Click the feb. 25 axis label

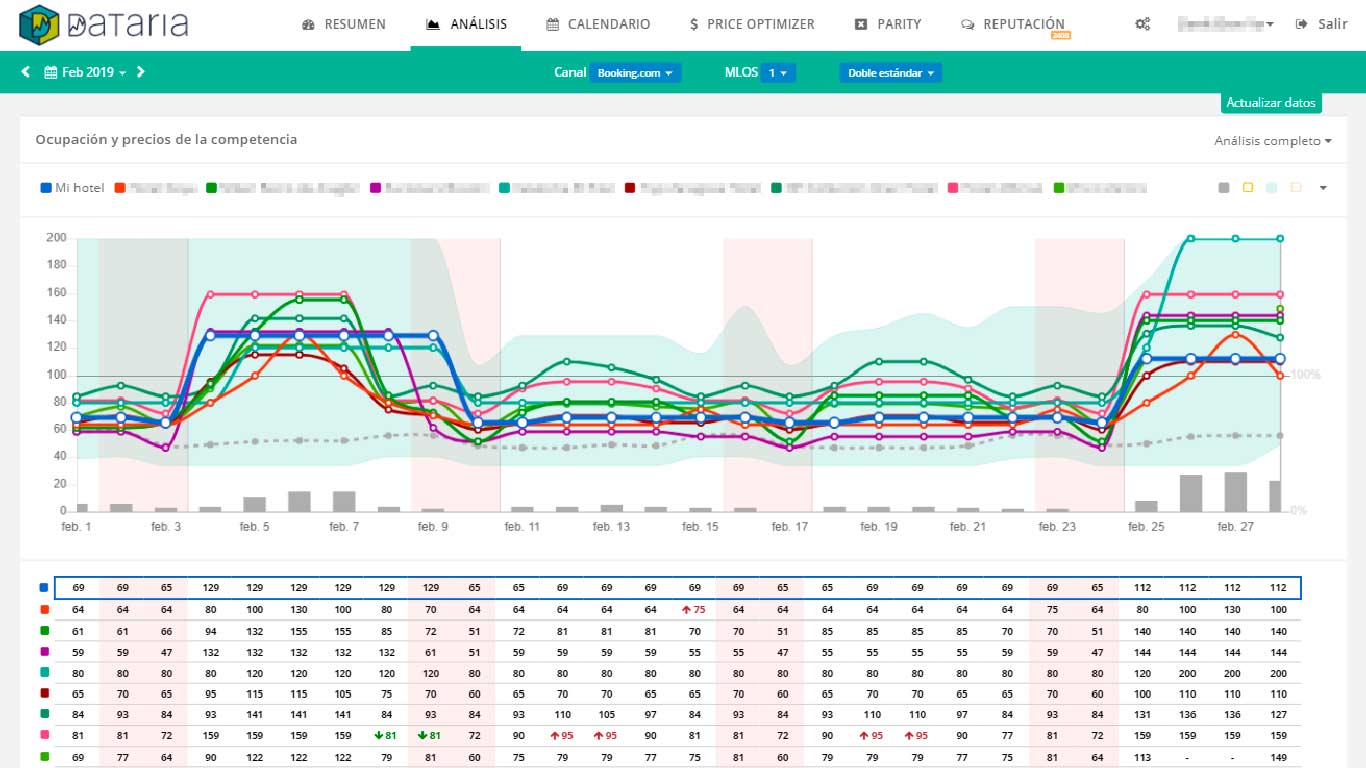tap(1145, 527)
